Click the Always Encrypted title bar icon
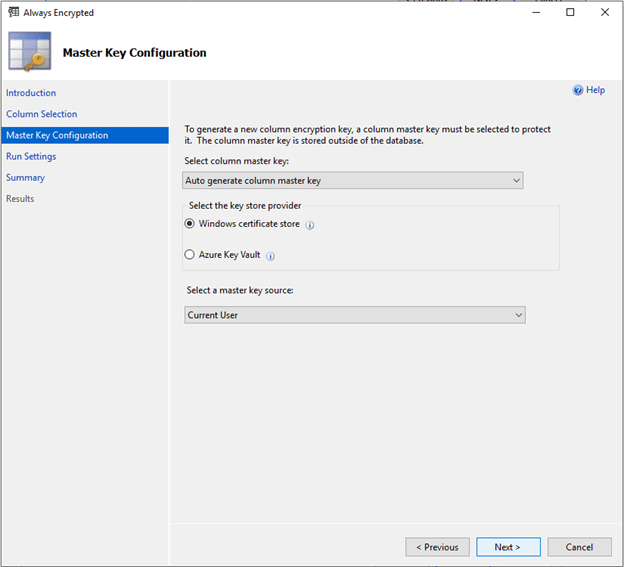This screenshot has height=567, width=624. 12,13
